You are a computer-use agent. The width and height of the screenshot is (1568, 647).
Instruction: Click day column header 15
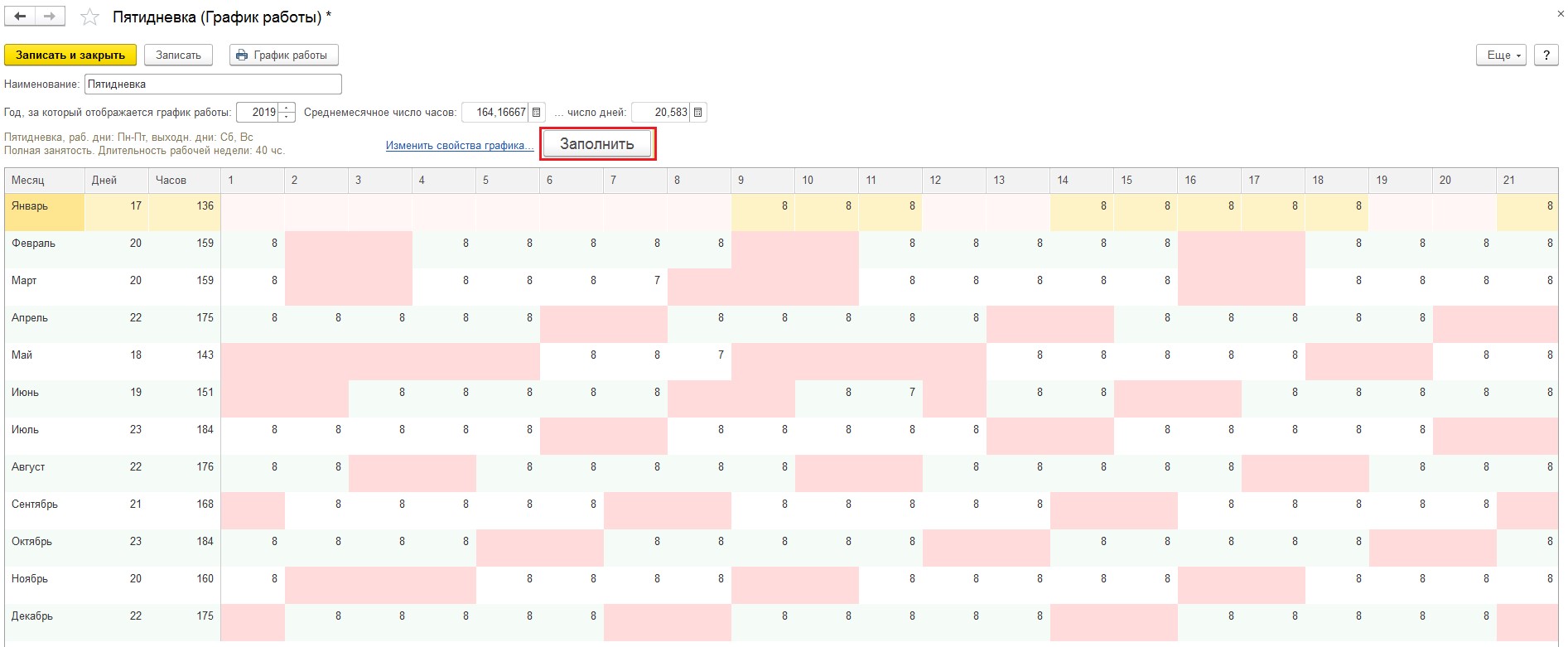tap(1146, 181)
